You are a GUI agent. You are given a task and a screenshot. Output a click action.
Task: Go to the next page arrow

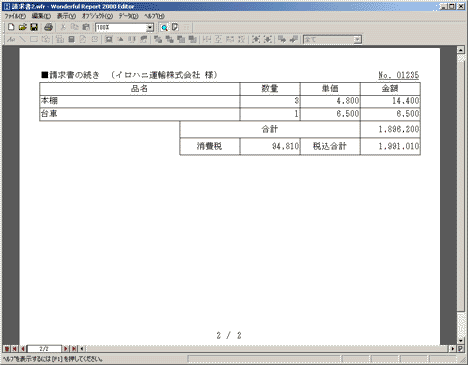[x=66, y=349]
